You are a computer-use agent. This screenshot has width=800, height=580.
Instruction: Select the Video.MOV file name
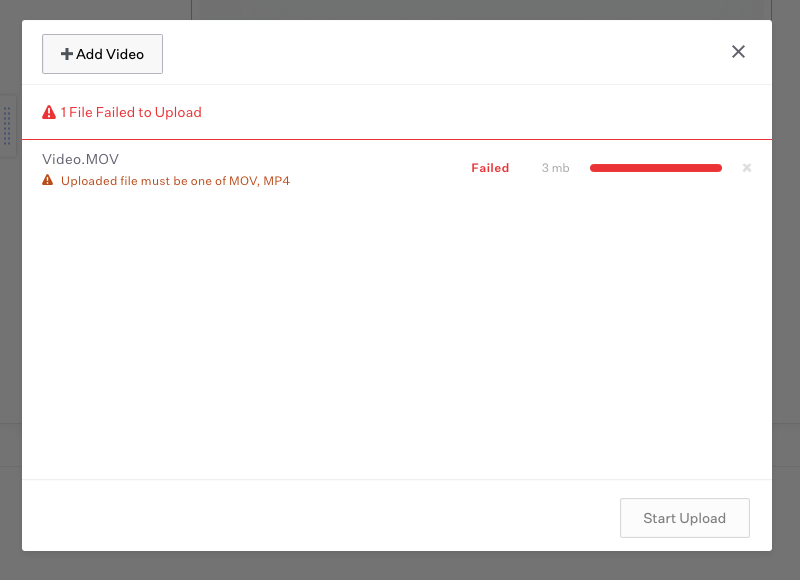80,159
